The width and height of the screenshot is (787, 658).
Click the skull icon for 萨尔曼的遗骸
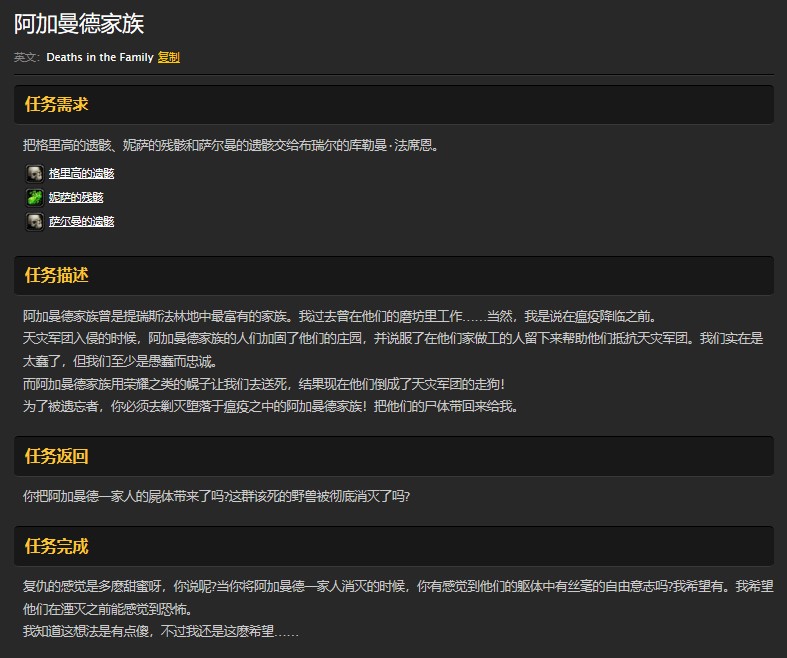[34, 222]
